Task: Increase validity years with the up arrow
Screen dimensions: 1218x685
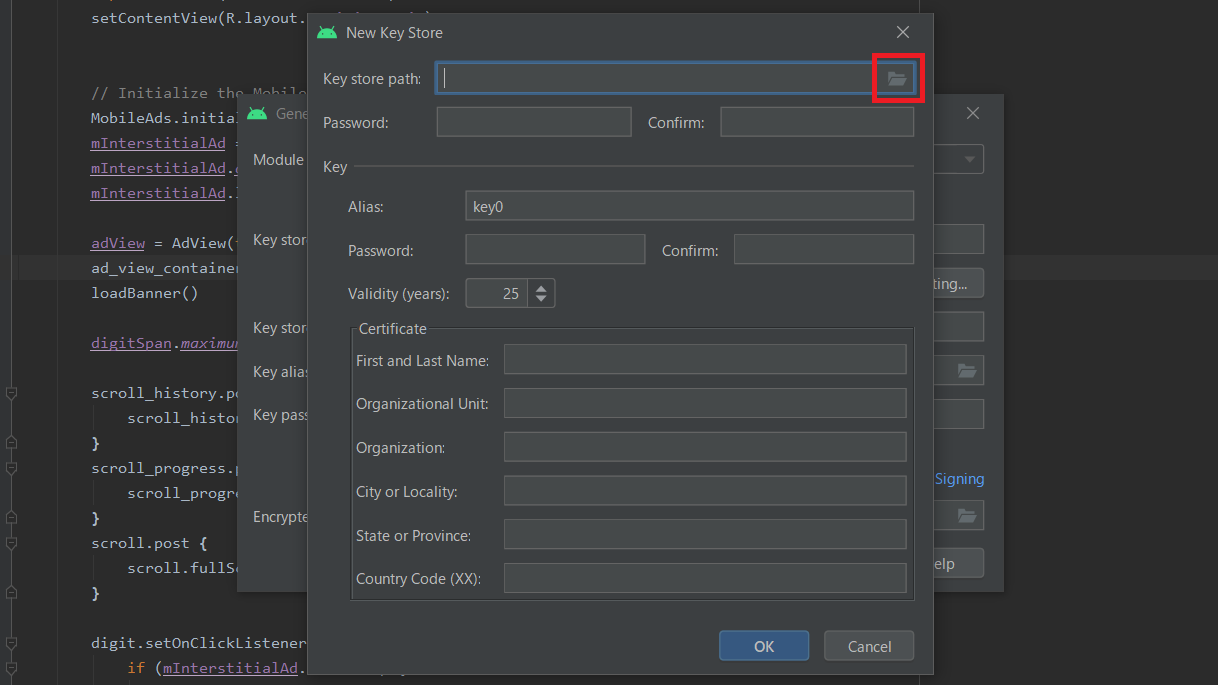Action: (541, 287)
